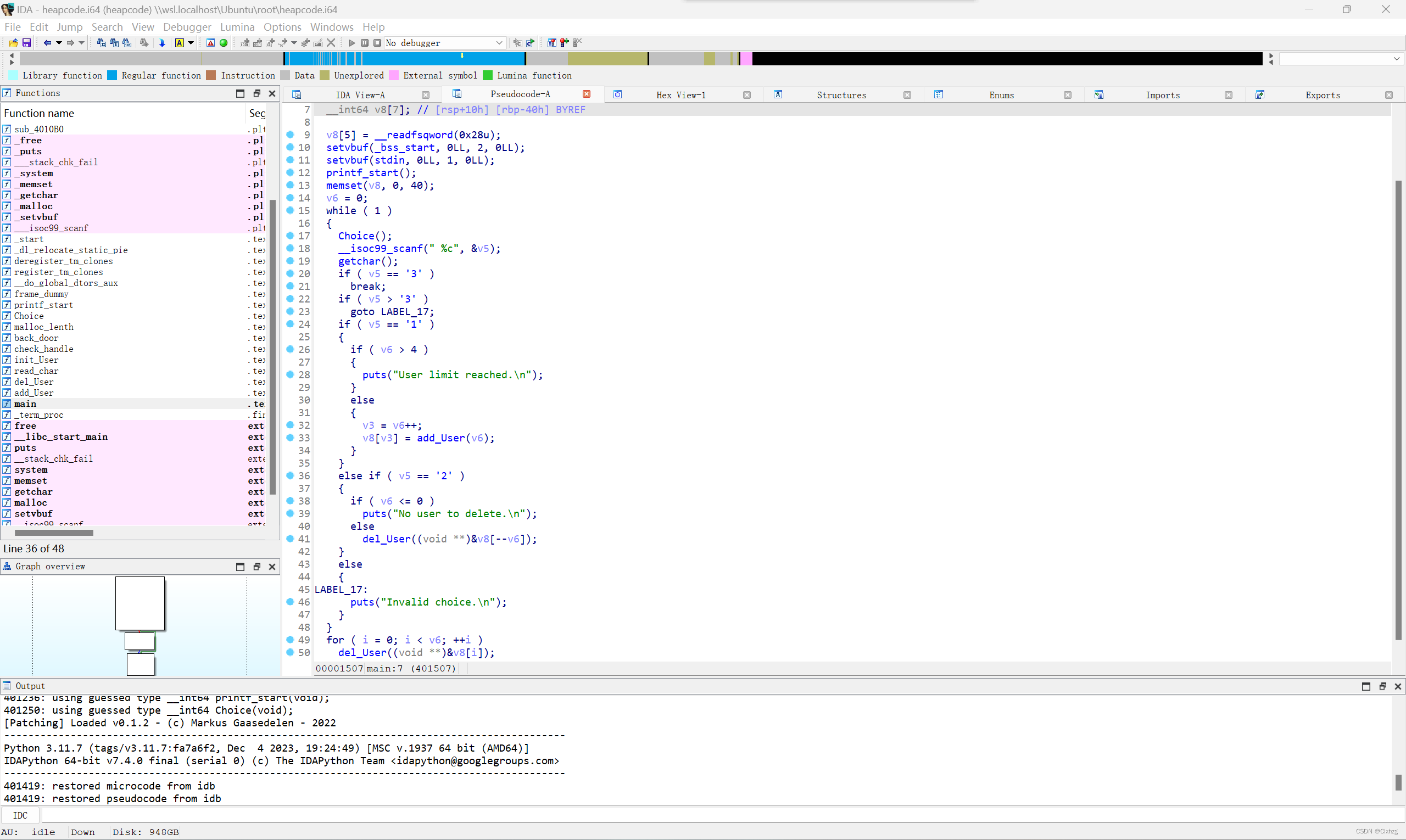Open the No debugger dropdown
This screenshot has height=840, width=1406.
pyautogui.click(x=499, y=43)
